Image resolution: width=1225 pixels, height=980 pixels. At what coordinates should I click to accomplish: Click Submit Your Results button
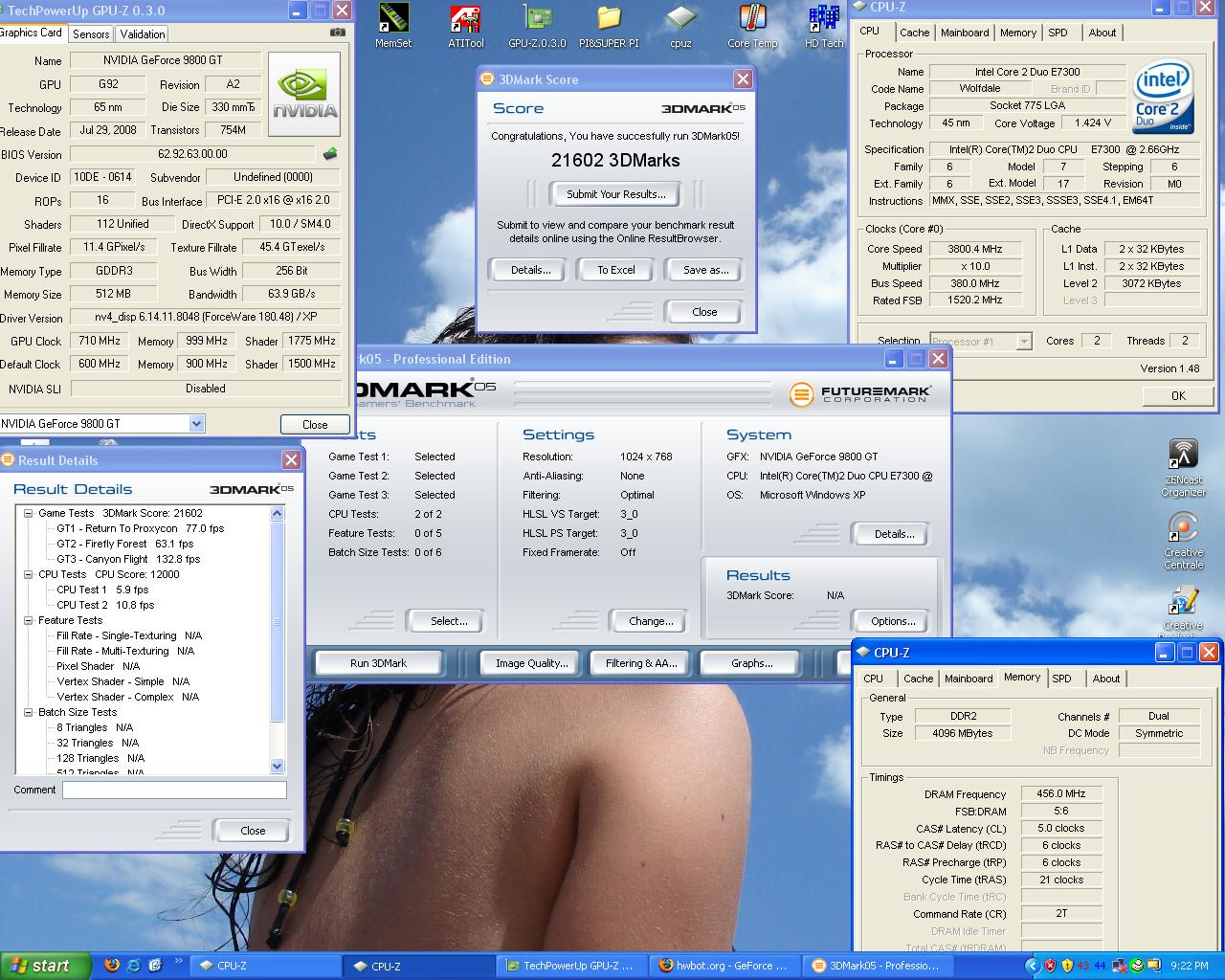click(x=614, y=194)
